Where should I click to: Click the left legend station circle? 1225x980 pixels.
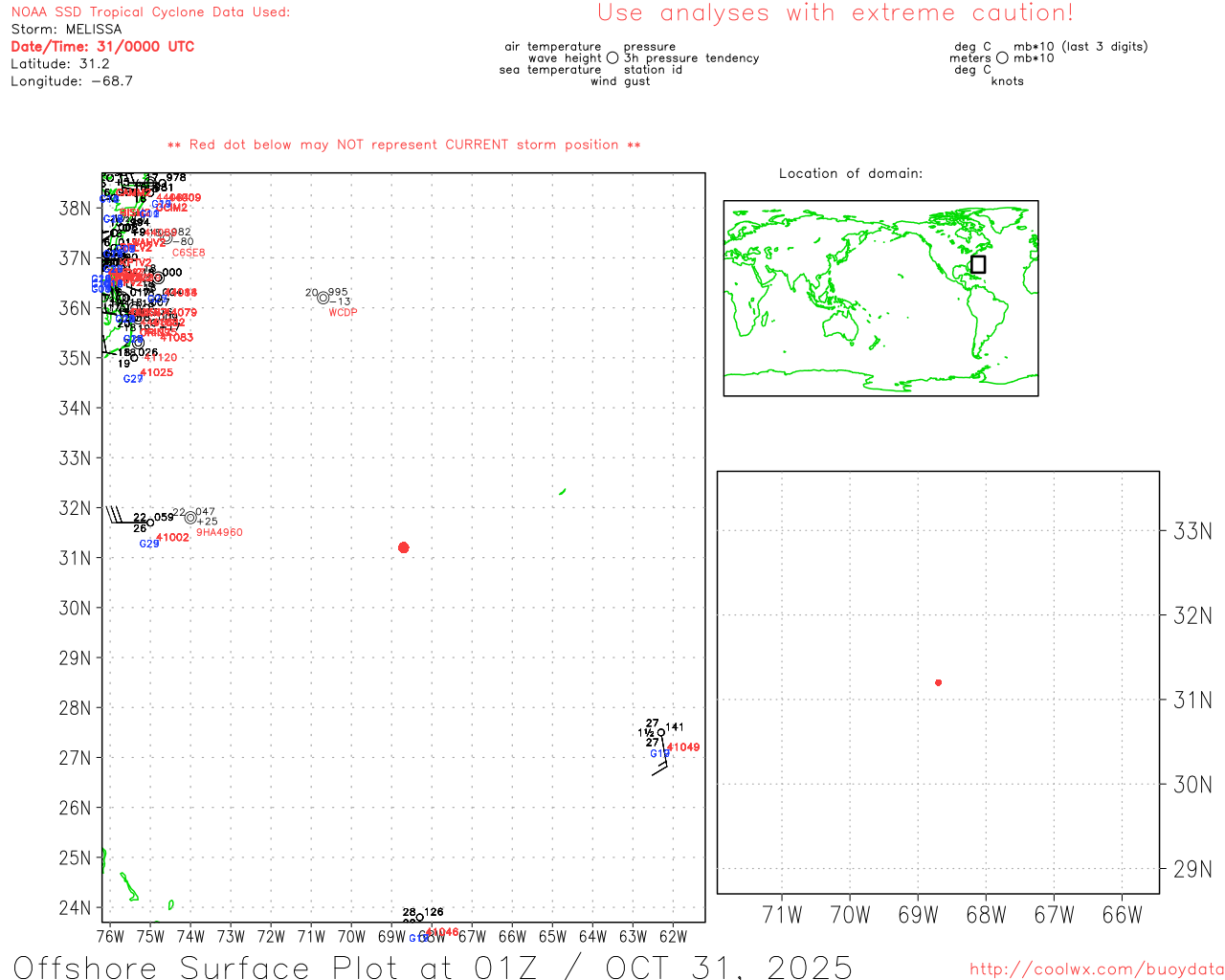click(612, 58)
